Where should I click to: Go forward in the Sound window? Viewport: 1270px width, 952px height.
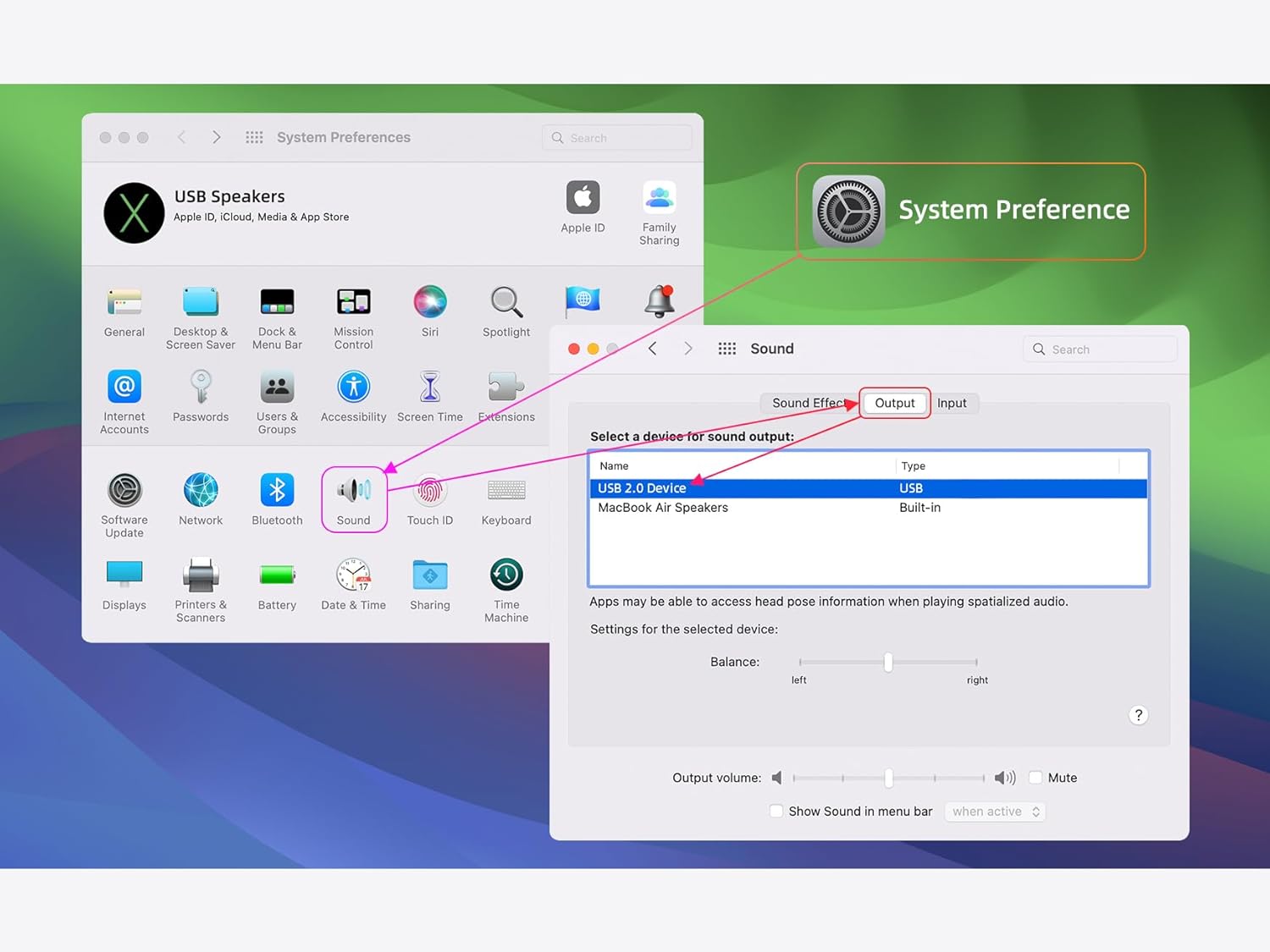coord(688,349)
